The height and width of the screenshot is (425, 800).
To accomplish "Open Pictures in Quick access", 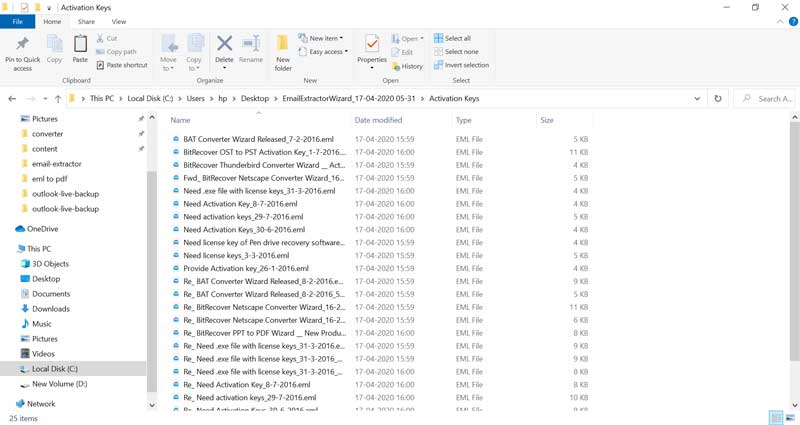I will tap(45, 119).
